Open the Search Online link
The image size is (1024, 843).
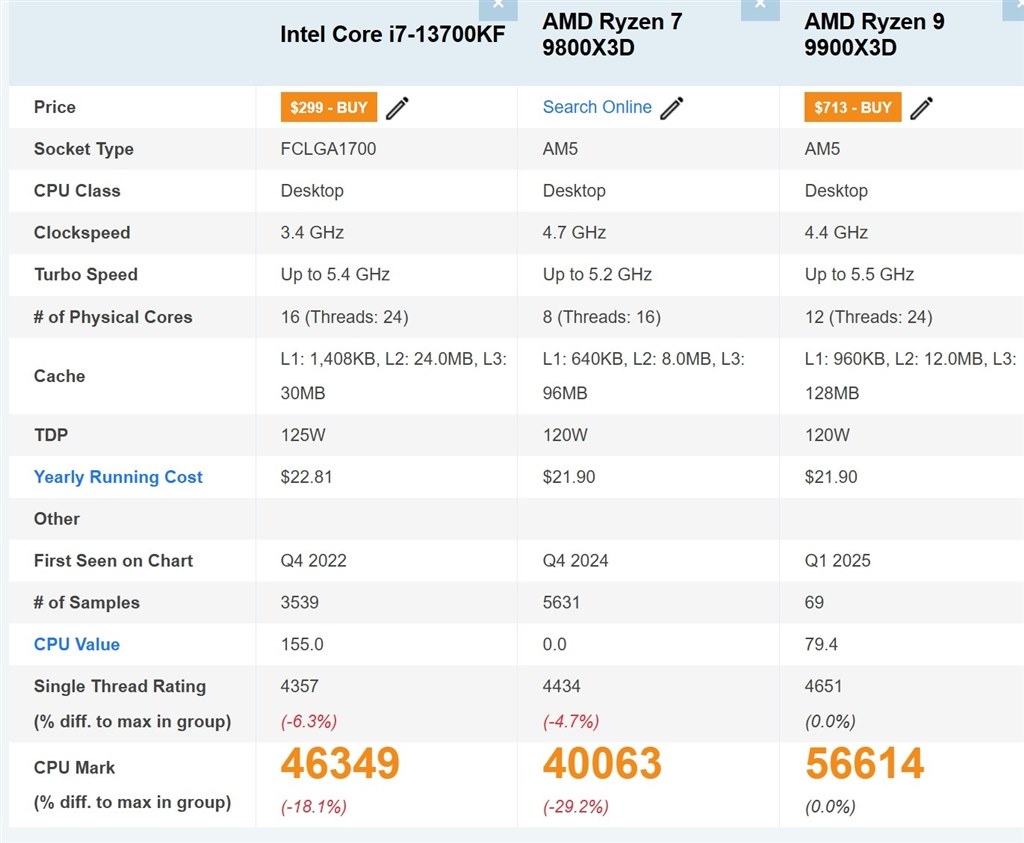point(597,107)
